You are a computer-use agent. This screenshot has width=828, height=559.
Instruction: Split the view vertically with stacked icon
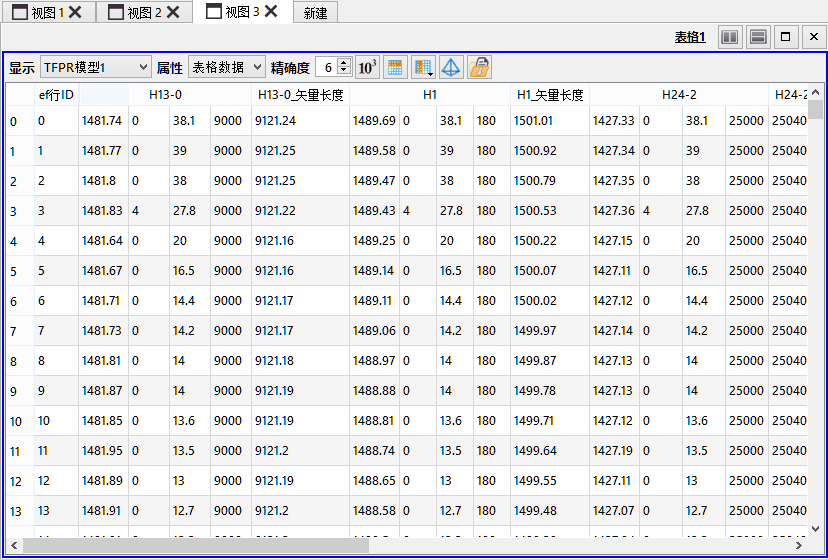coord(758,37)
